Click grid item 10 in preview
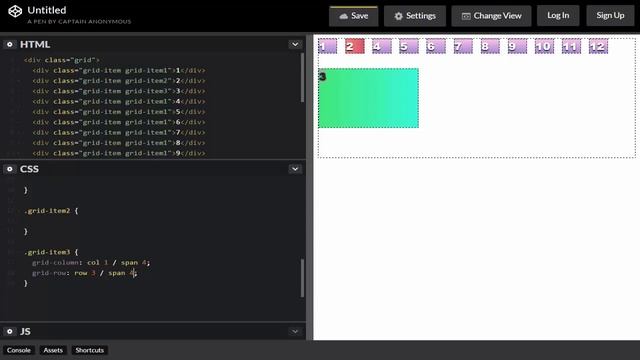Screen dimensions: 640x360 pyautogui.click(x=544, y=46)
